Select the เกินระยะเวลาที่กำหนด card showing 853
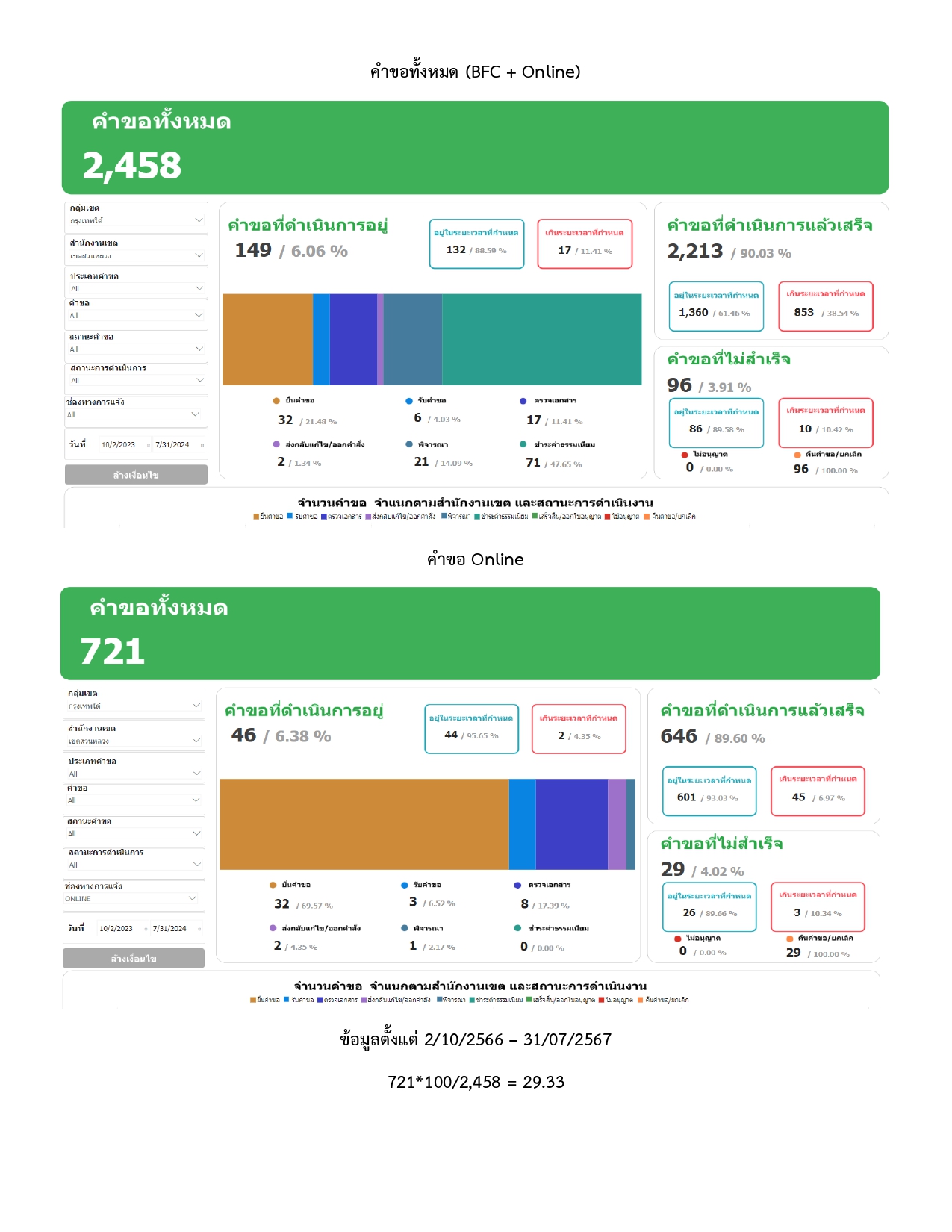 (825, 306)
